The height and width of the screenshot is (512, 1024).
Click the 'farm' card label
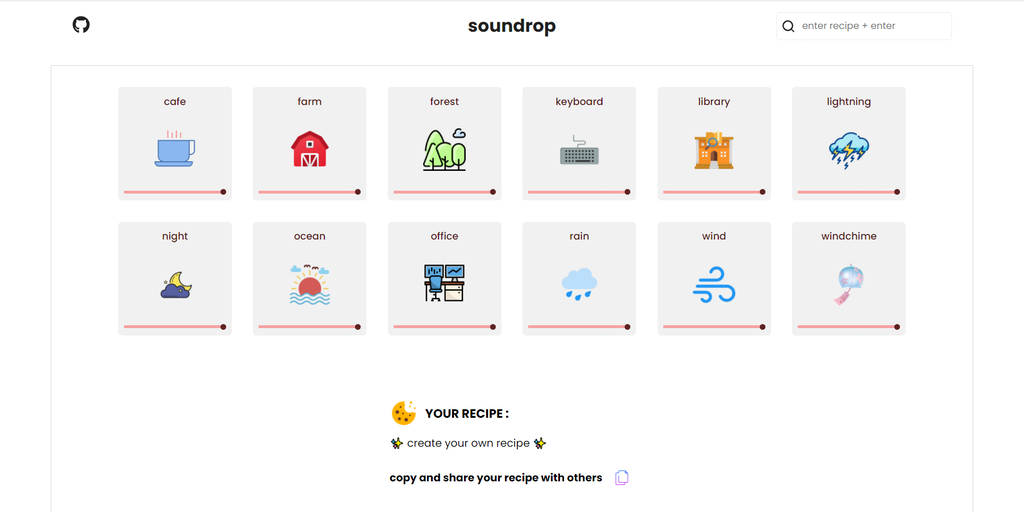click(x=310, y=102)
